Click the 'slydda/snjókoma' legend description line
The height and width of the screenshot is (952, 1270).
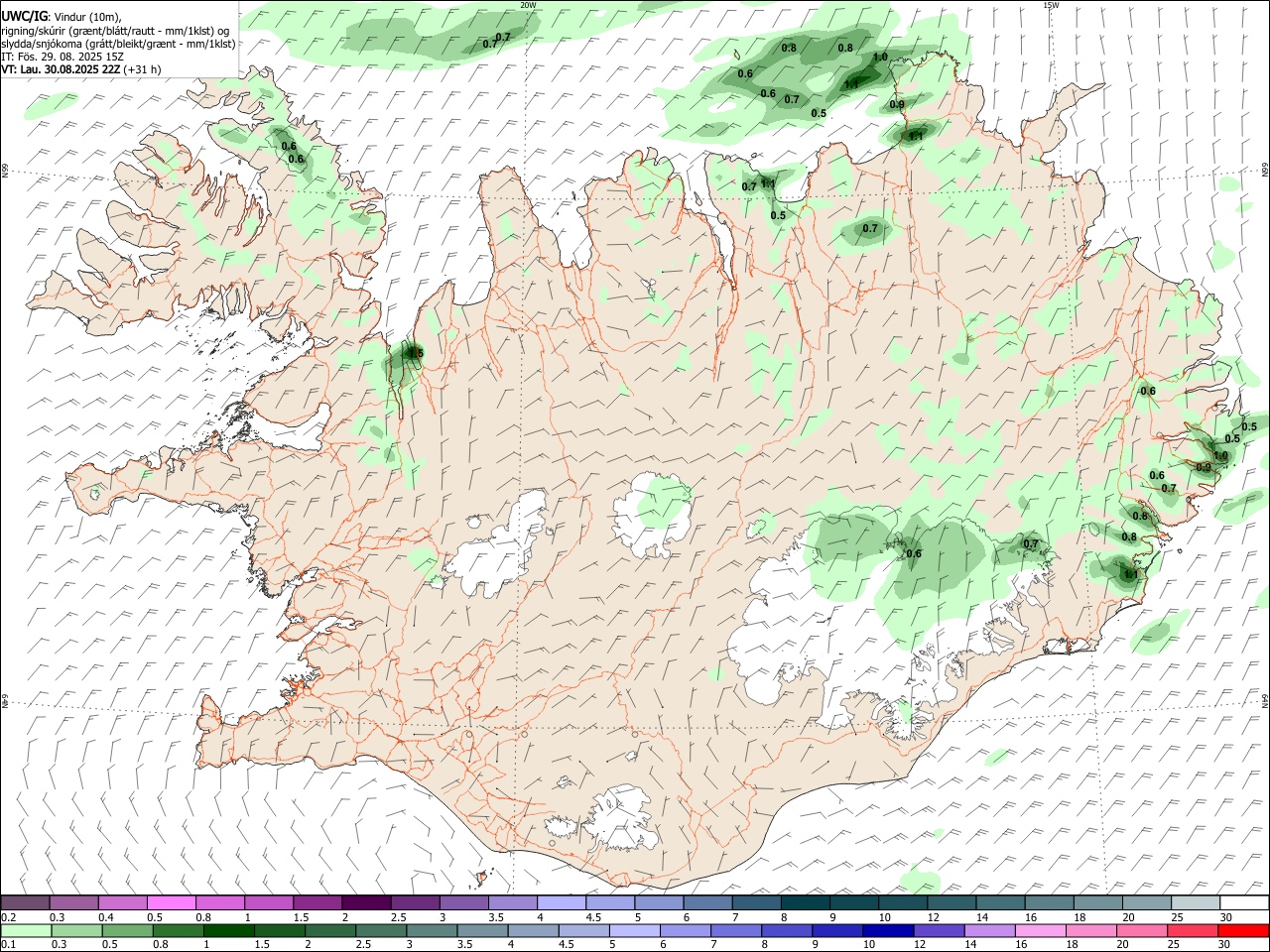click(118, 44)
